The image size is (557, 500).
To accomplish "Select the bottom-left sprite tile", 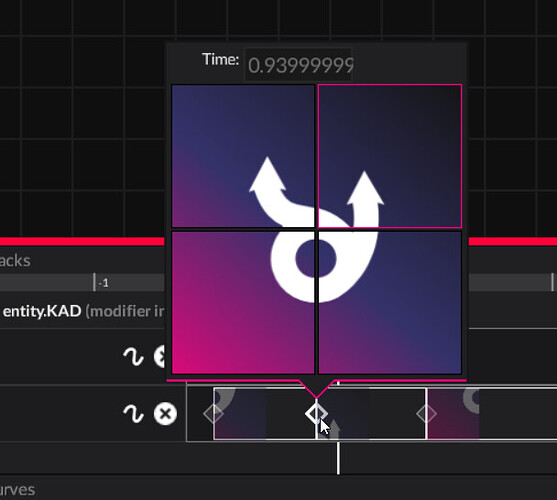I will coord(243,302).
